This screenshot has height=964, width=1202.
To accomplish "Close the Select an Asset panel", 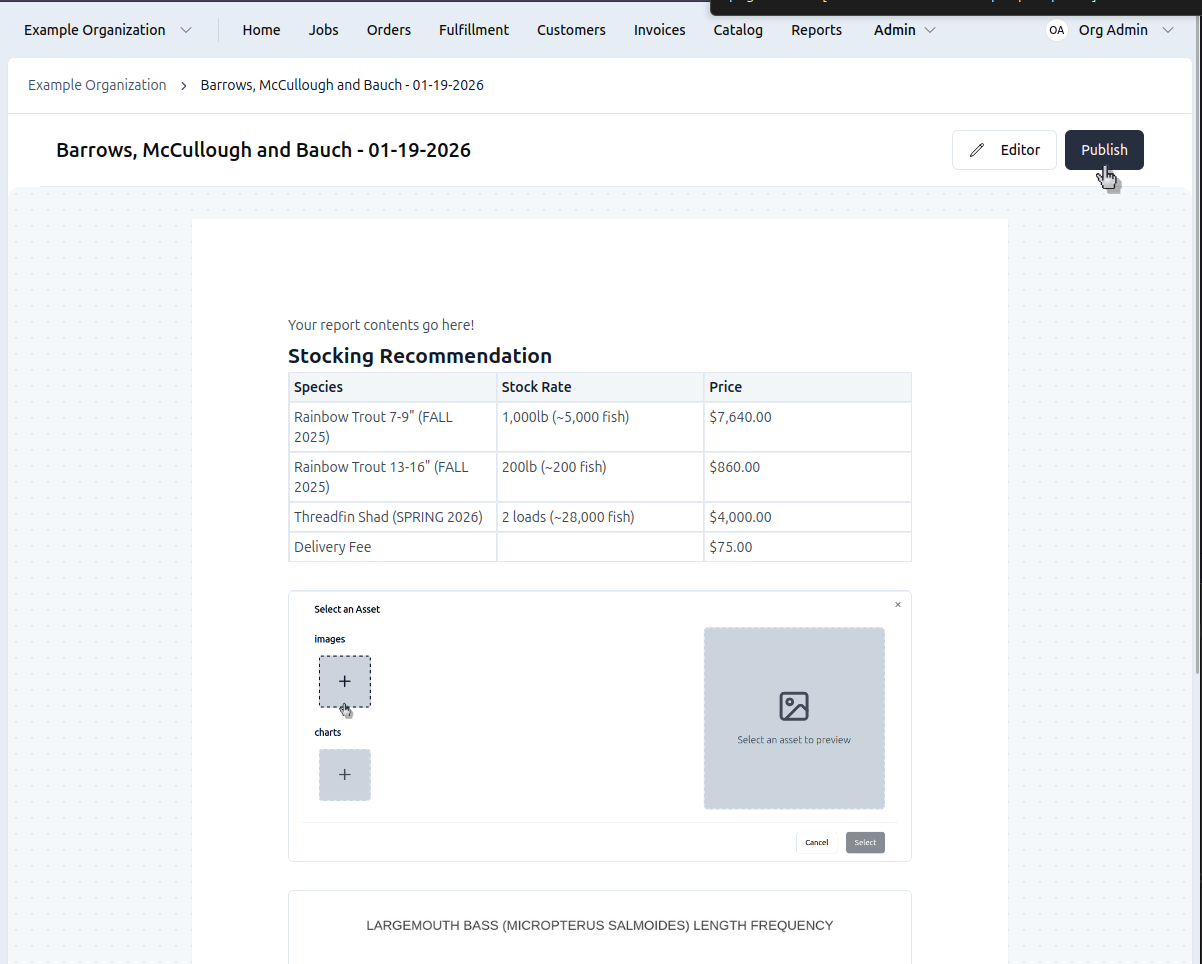I will pyautogui.click(x=898, y=605).
